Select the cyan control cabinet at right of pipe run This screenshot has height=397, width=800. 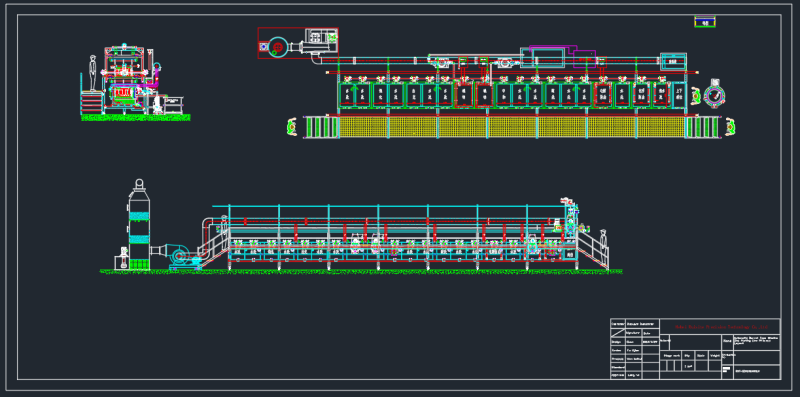(673, 61)
